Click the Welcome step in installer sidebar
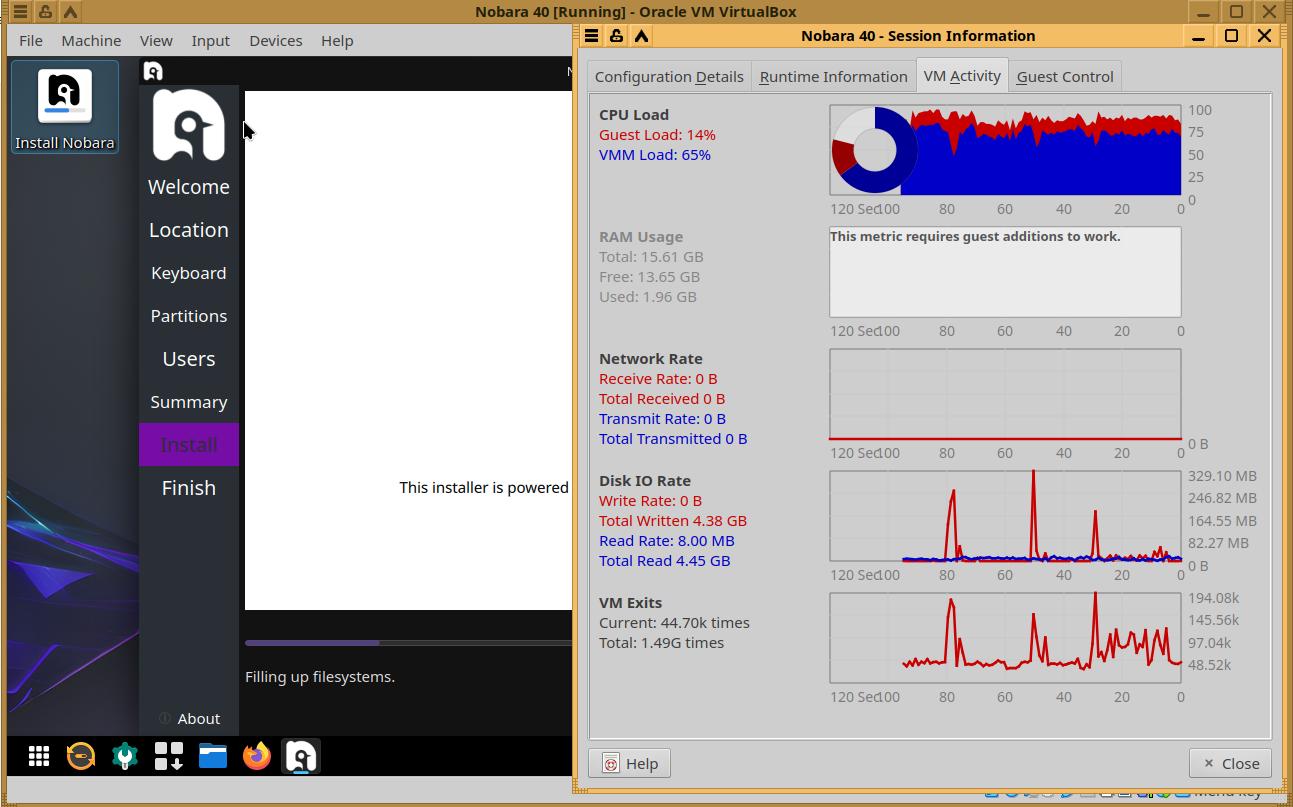This screenshot has width=1293, height=807. [x=189, y=187]
